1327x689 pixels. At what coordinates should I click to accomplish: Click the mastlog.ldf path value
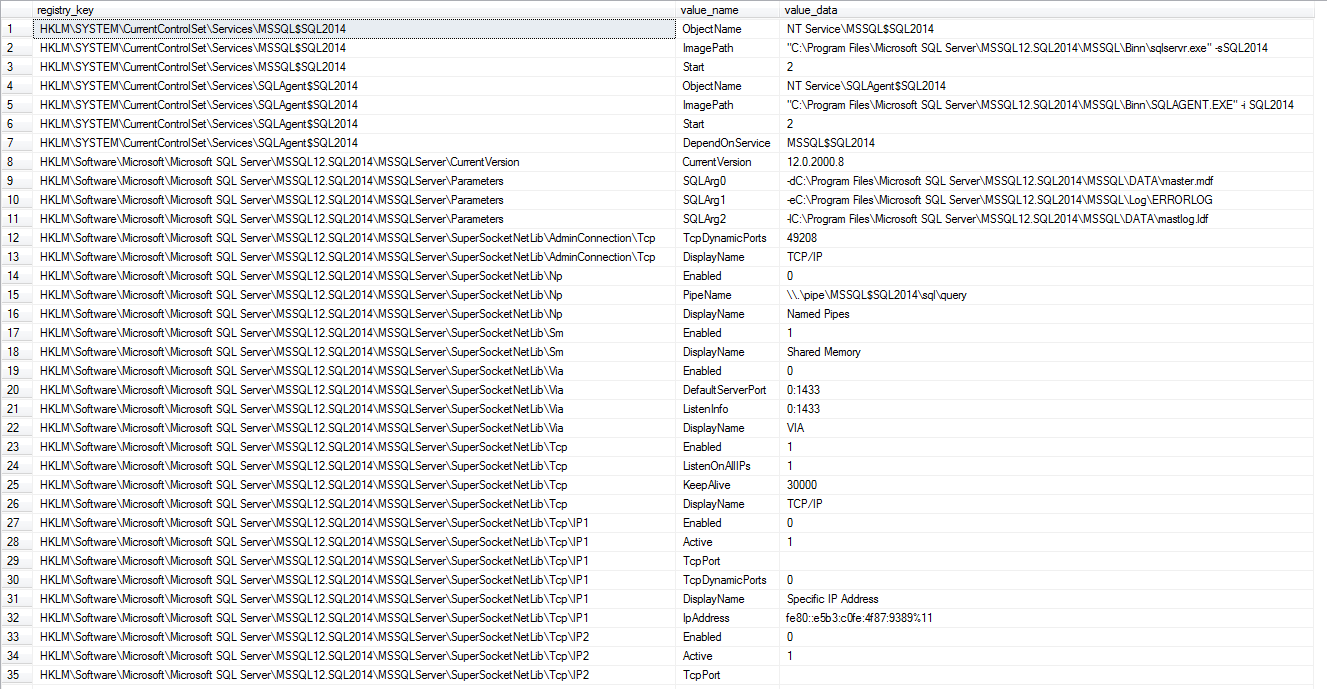tap(998, 219)
